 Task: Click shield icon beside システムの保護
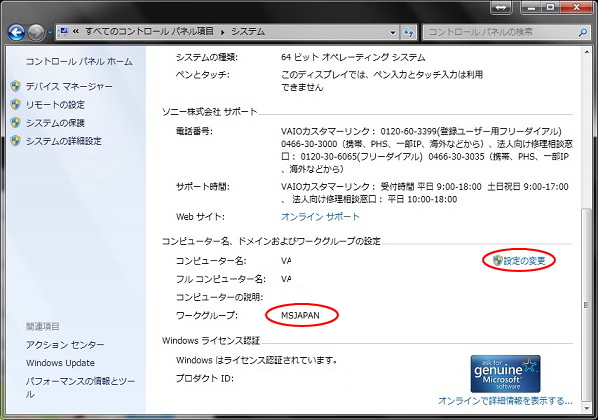16,123
